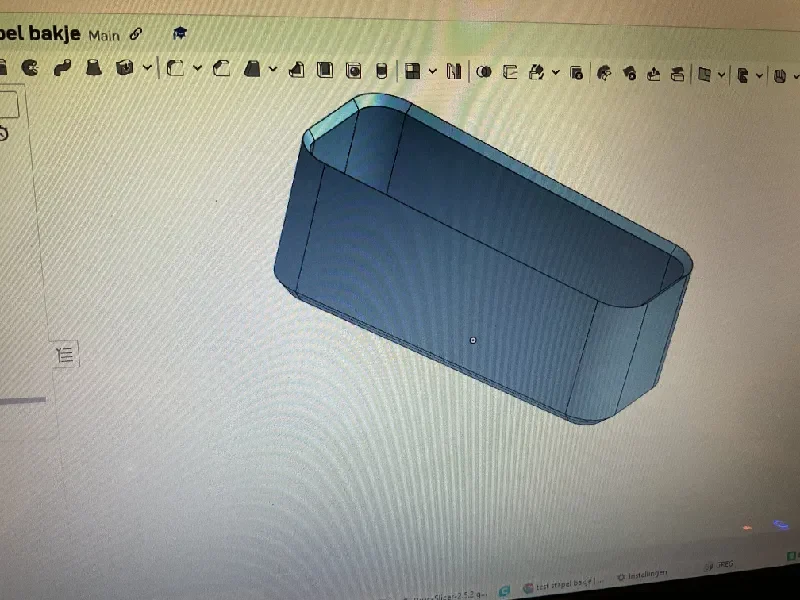Screen dimensions: 800x600
Task: Toggle the feature list panel icon
Action: pos(65,354)
